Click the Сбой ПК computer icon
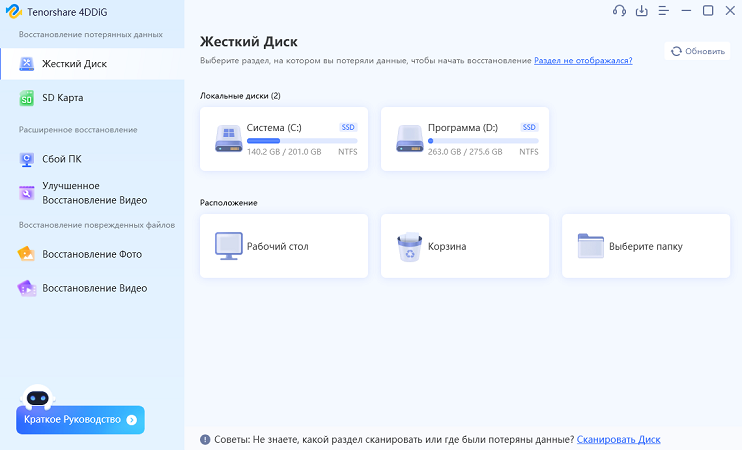 (26, 159)
